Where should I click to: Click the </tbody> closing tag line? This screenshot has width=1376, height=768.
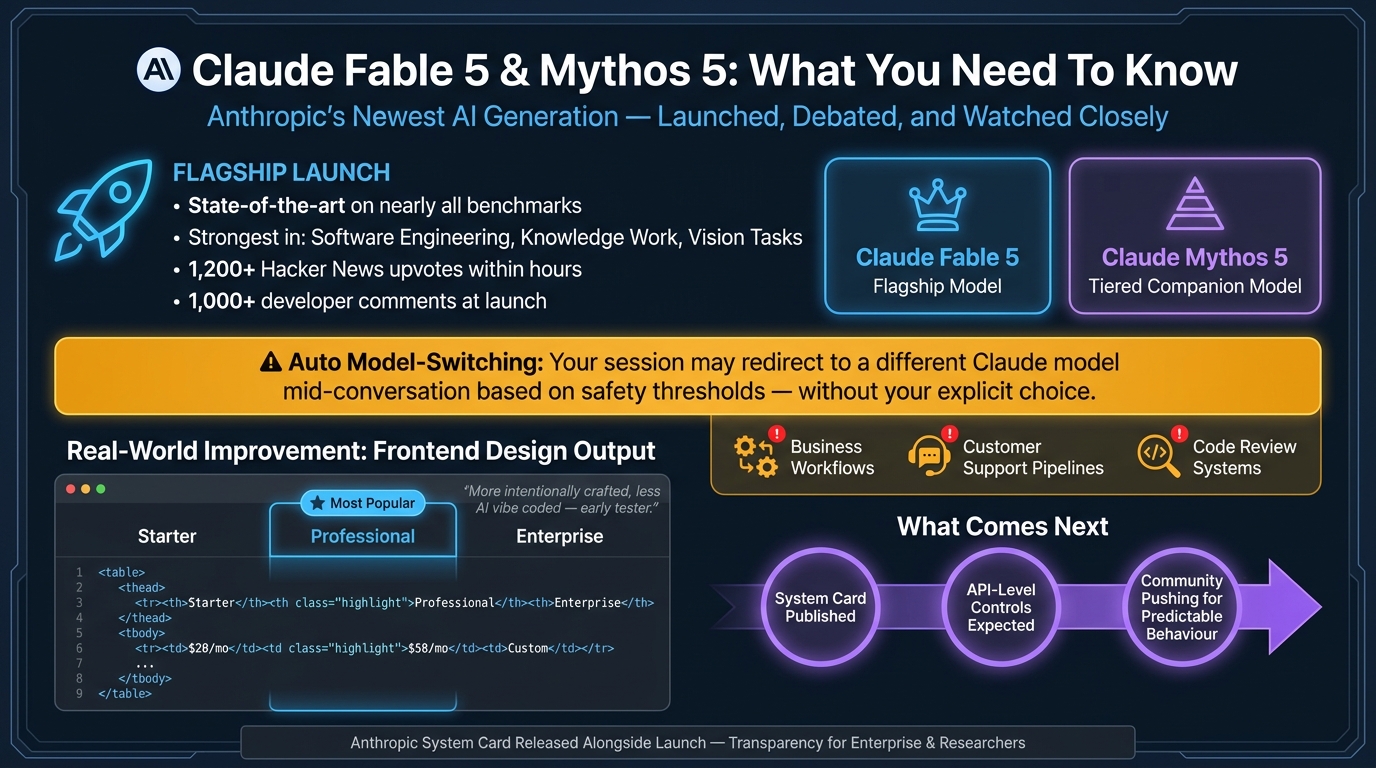144,678
